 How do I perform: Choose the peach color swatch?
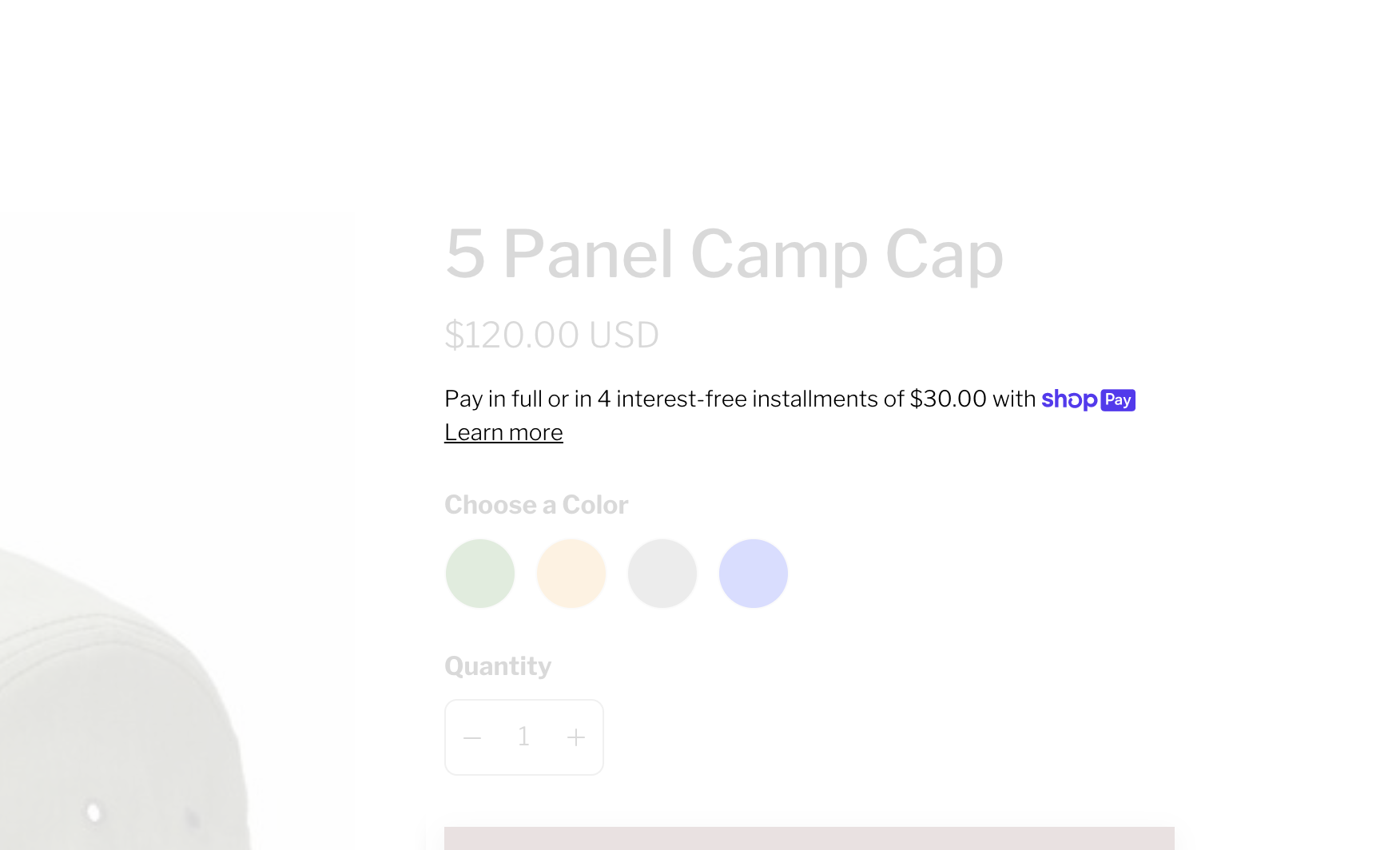click(571, 574)
